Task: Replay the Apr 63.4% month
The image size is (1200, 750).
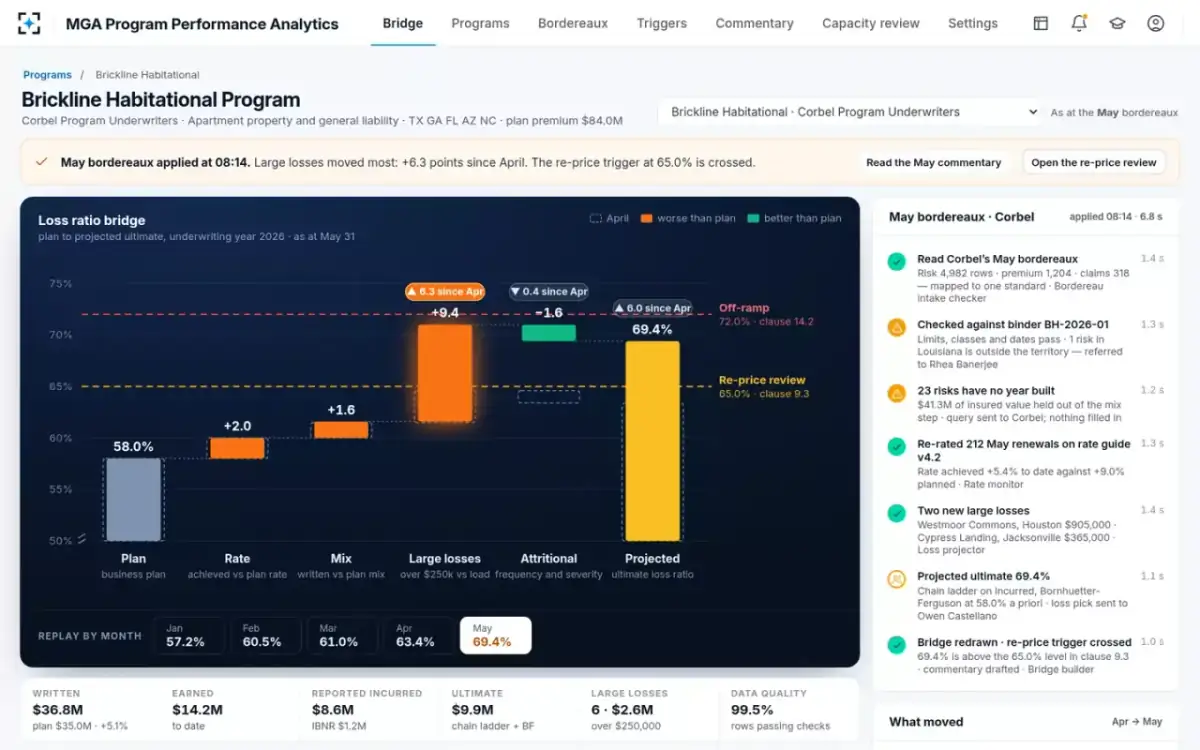Action: 419,636
